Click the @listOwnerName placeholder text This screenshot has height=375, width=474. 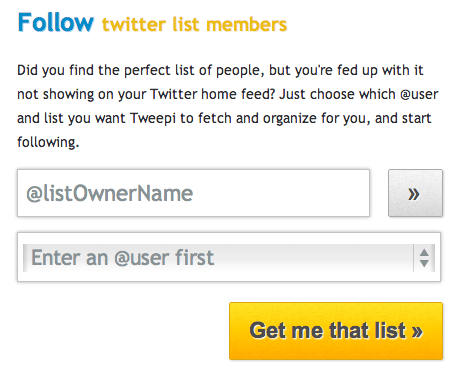pyautogui.click(x=110, y=193)
